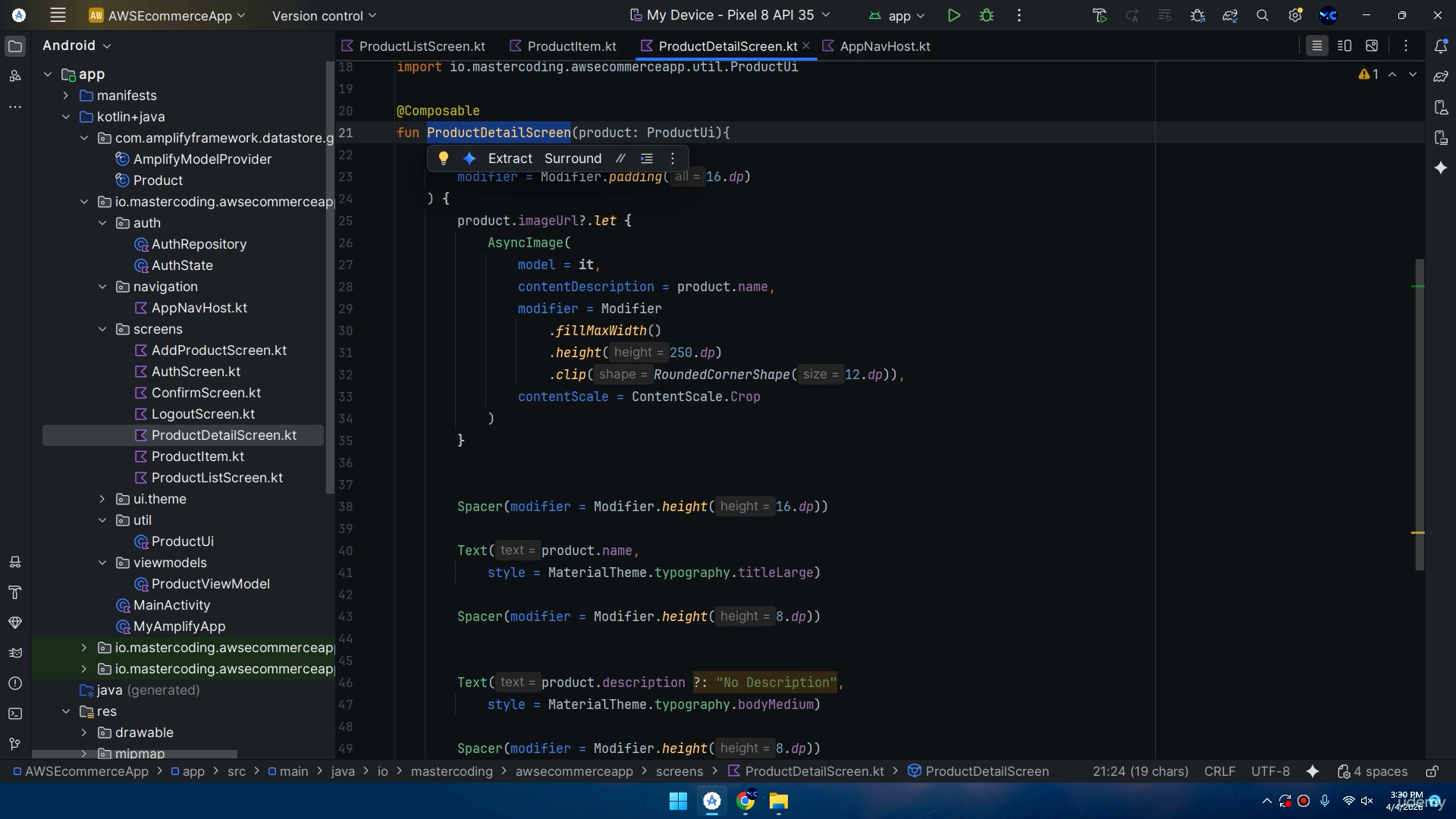The image size is (1456, 819).
Task: Open the Android project view dropdown
Action: tap(77, 45)
